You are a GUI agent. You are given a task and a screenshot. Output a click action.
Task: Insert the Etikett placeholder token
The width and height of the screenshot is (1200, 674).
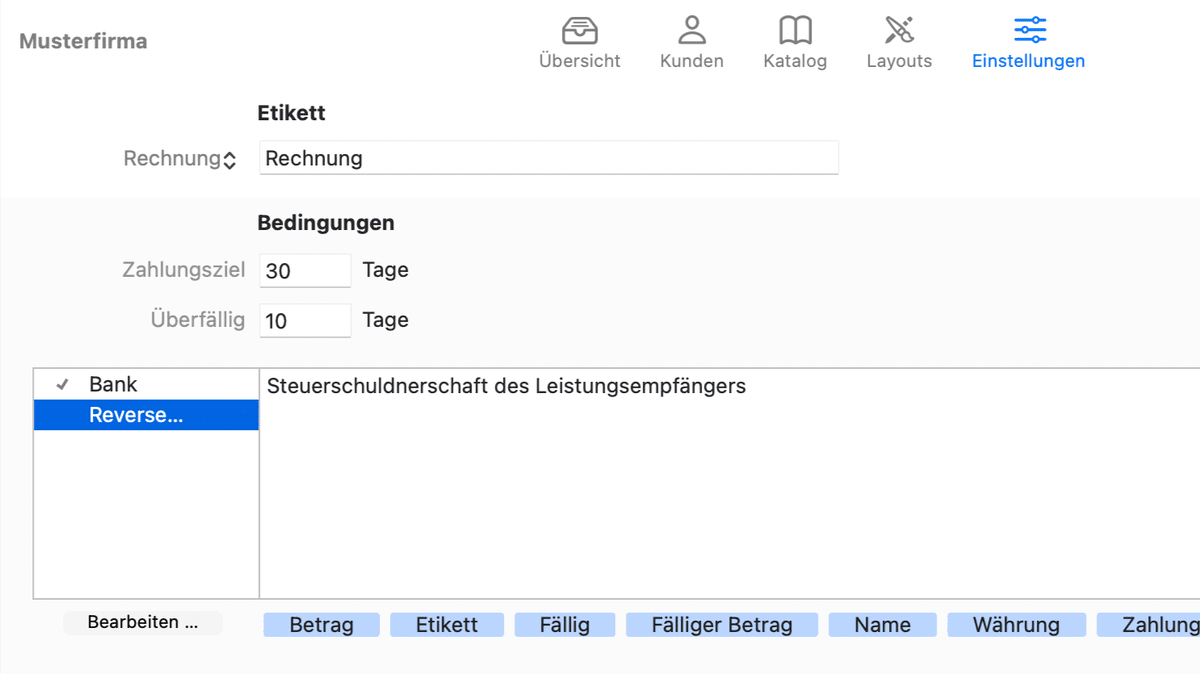[x=446, y=625]
